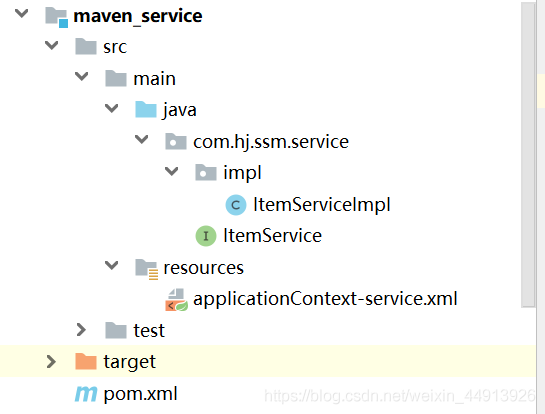Viewport: 545px width, 414px height.
Task: Select applicationContext-service.xml file
Action: coord(325,299)
